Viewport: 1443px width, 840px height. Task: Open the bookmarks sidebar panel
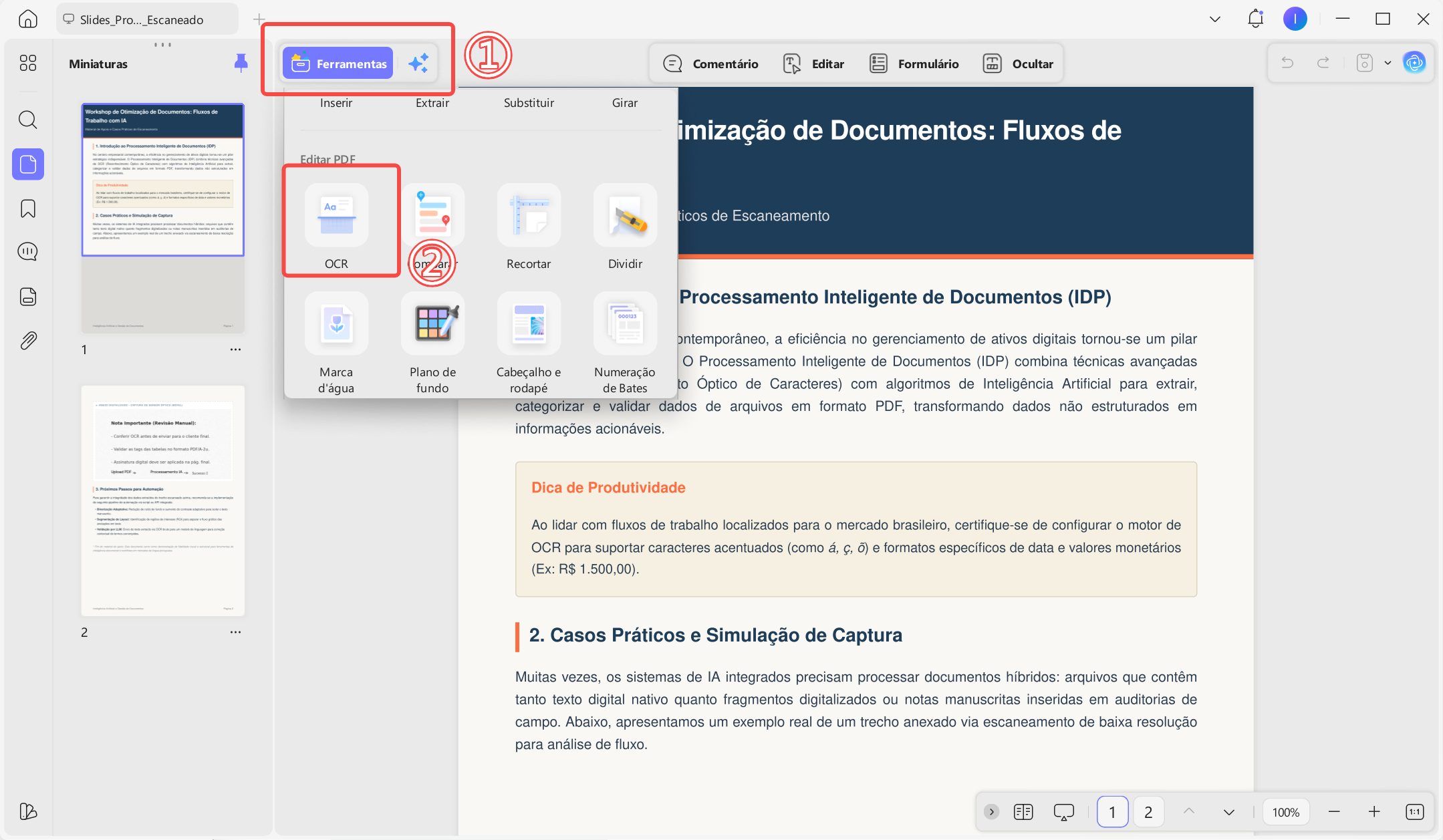(x=28, y=208)
